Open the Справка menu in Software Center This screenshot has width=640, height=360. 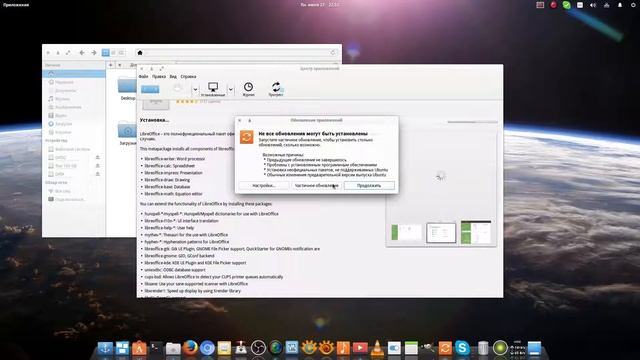pyautogui.click(x=188, y=76)
